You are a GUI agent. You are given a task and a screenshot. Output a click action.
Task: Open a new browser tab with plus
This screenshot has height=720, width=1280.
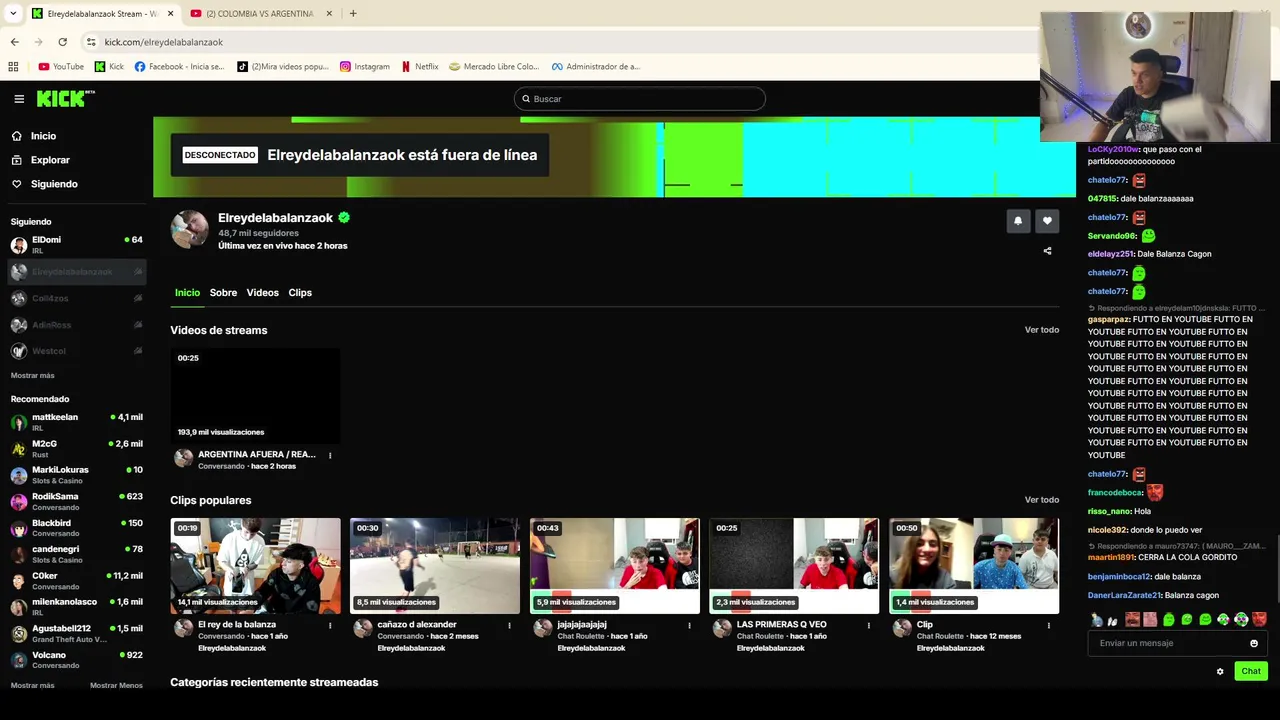(353, 13)
